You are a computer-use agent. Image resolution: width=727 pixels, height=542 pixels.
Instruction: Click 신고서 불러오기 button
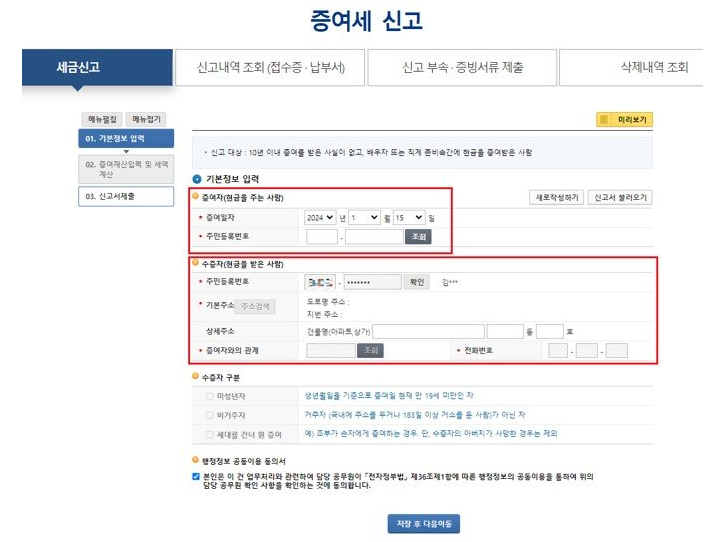620,198
